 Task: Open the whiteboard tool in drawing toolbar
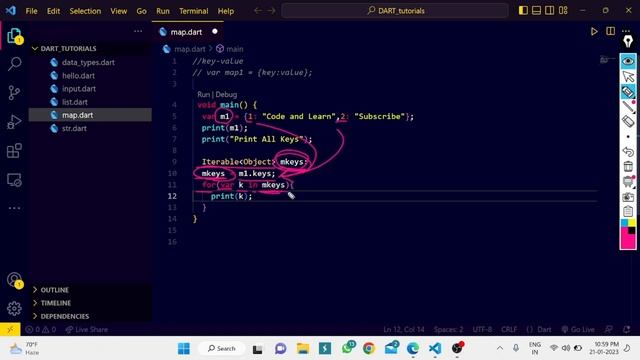[628, 181]
